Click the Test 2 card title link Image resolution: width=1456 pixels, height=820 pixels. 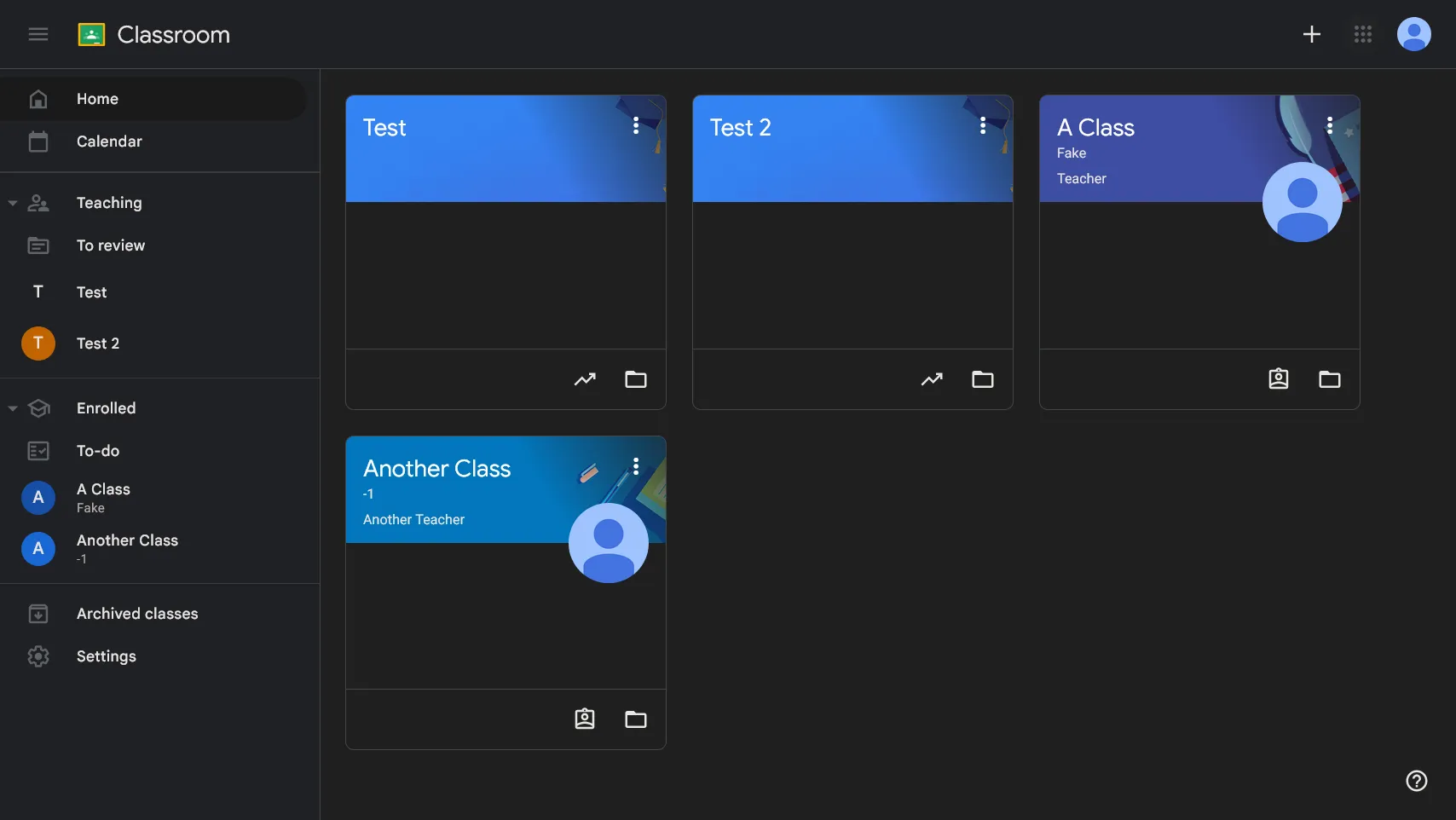(x=740, y=128)
